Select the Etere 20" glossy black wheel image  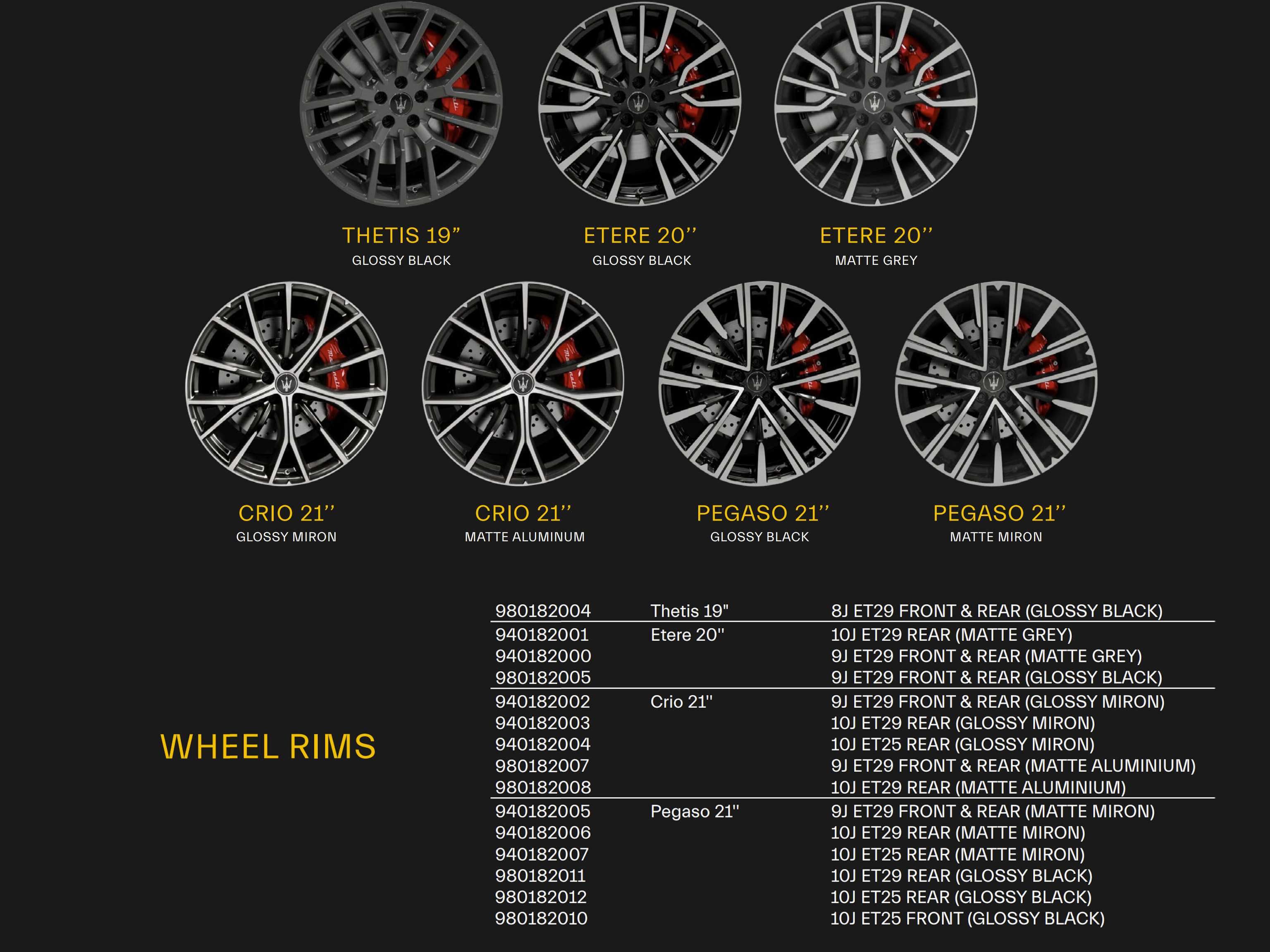(640, 103)
